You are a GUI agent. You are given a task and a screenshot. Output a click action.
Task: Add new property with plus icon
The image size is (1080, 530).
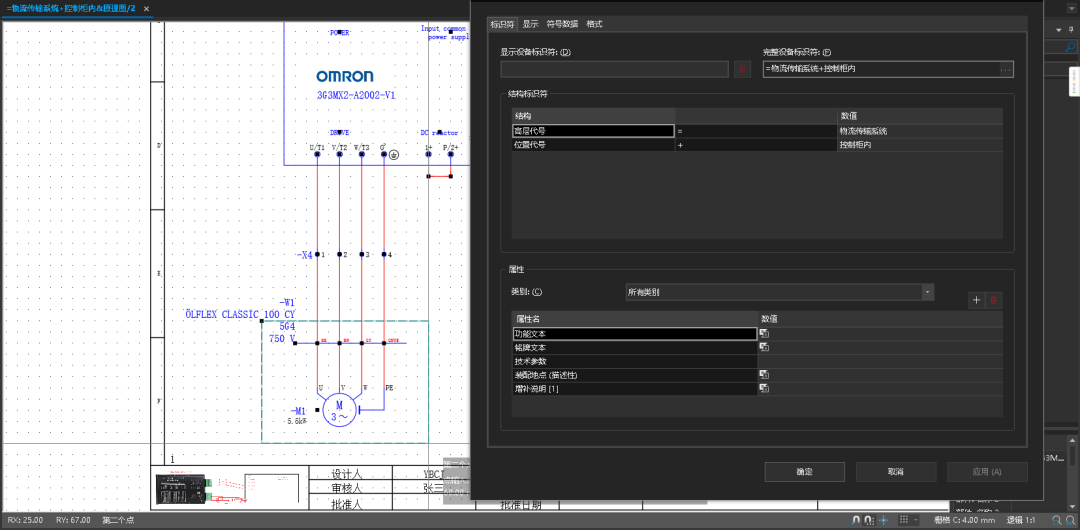pos(977,300)
